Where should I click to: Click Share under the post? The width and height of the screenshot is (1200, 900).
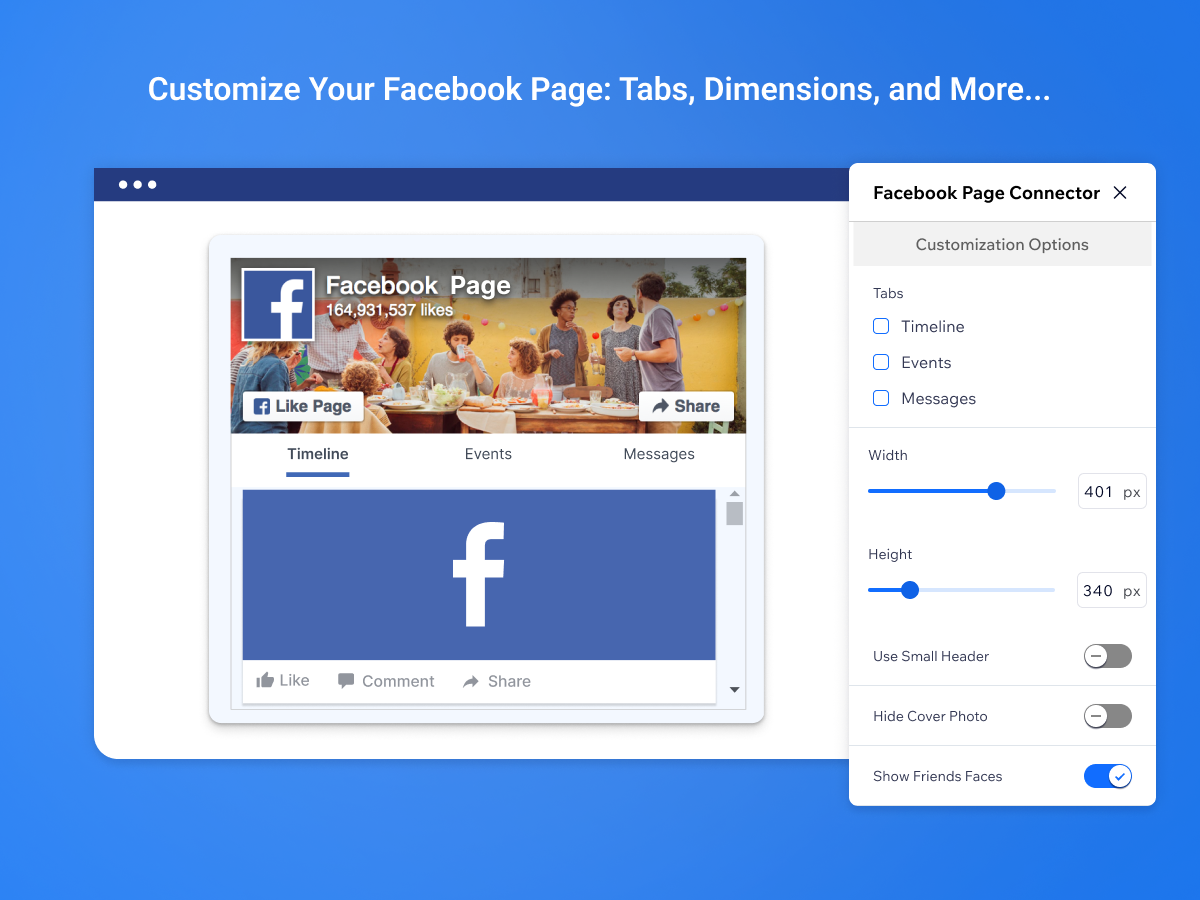pos(497,681)
